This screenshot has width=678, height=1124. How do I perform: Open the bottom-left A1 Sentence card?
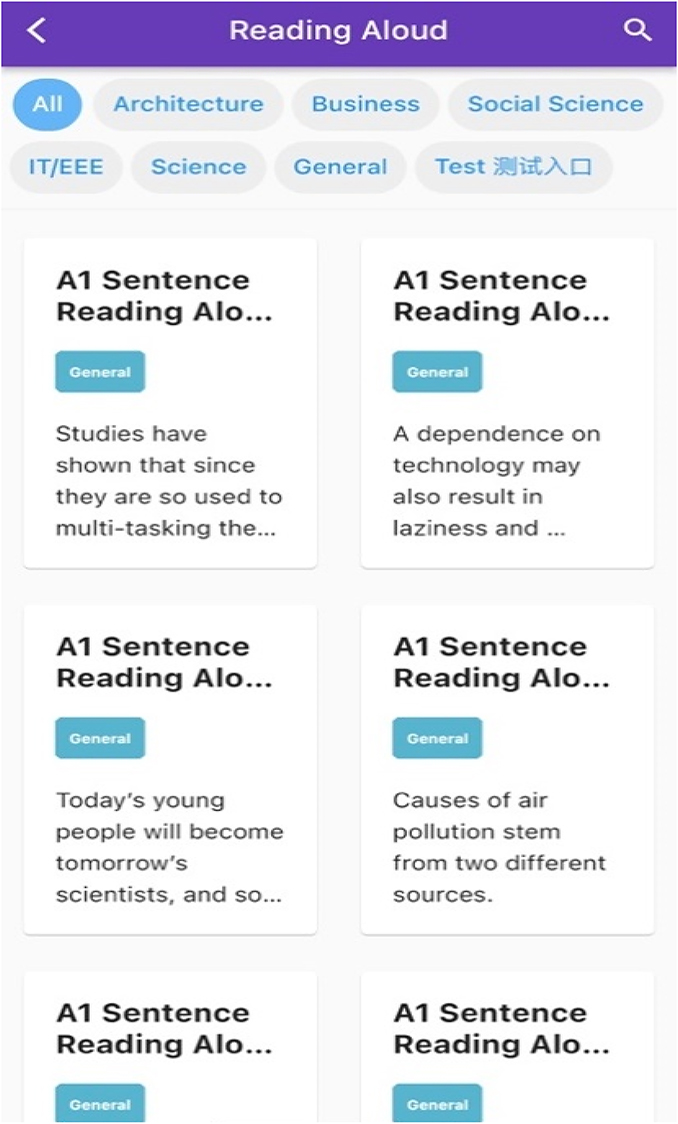point(170,1030)
